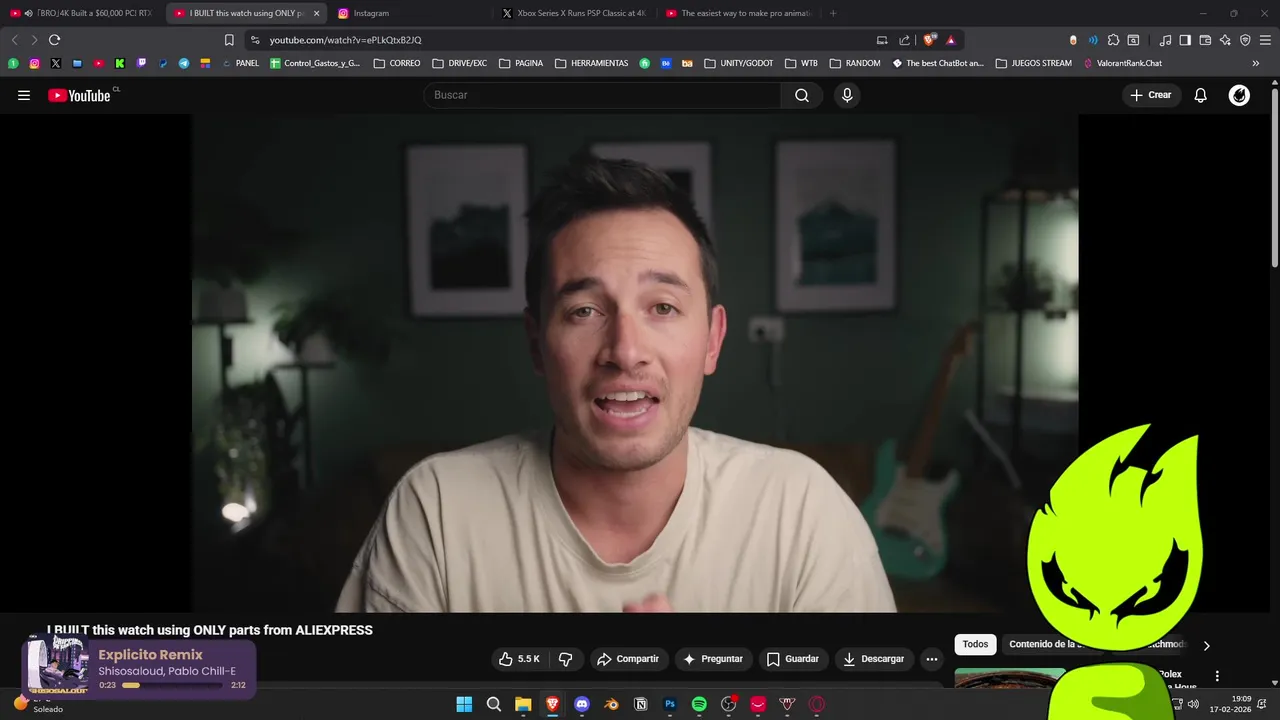The width and height of the screenshot is (1280, 720).
Task: Open Brave Leo AI sparkle icon
Action: [1225, 40]
